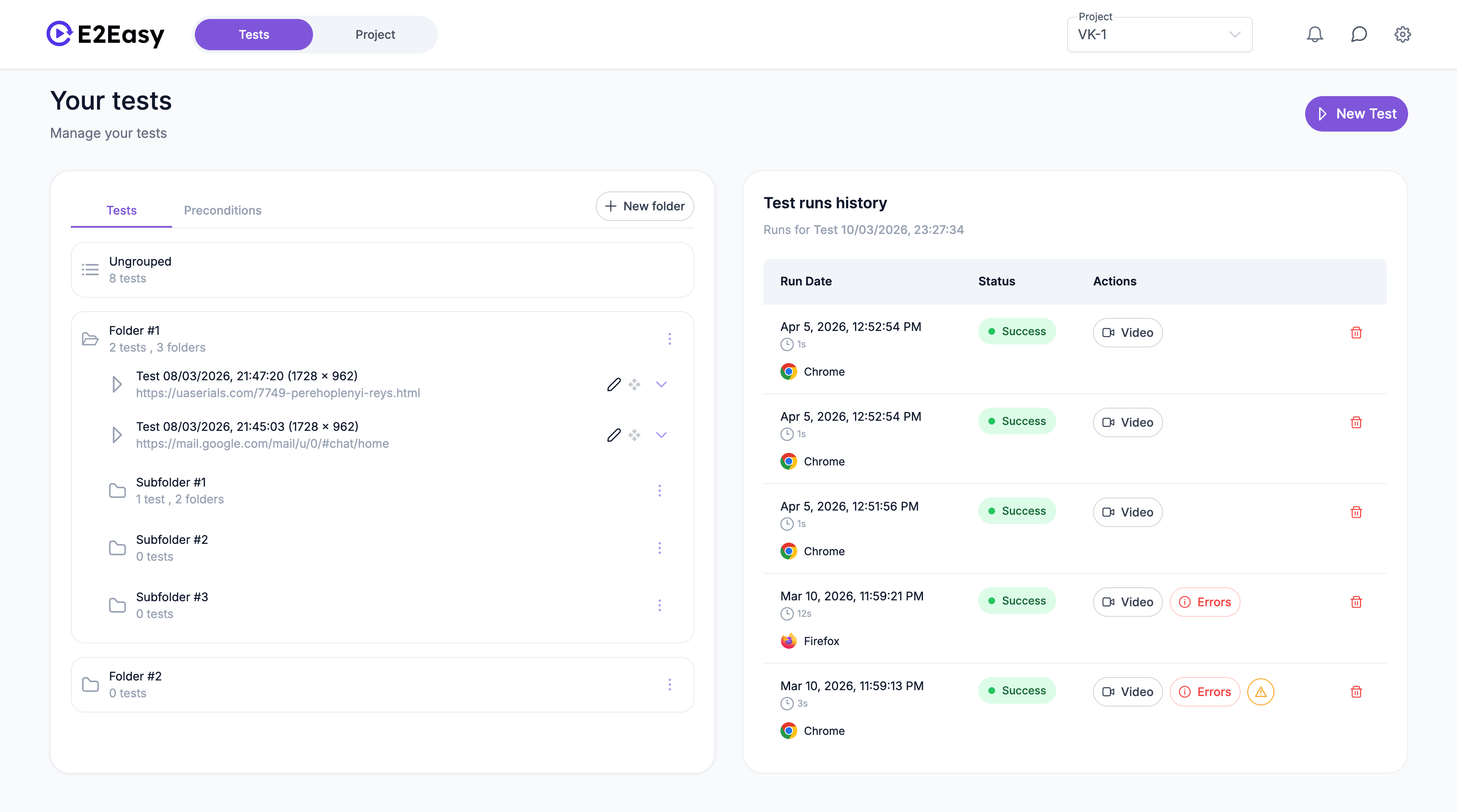Open the settings gear
Image resolution: width=1457 pixels, height=812 pixels.
pyautogui.click(x=1402, y=35)
